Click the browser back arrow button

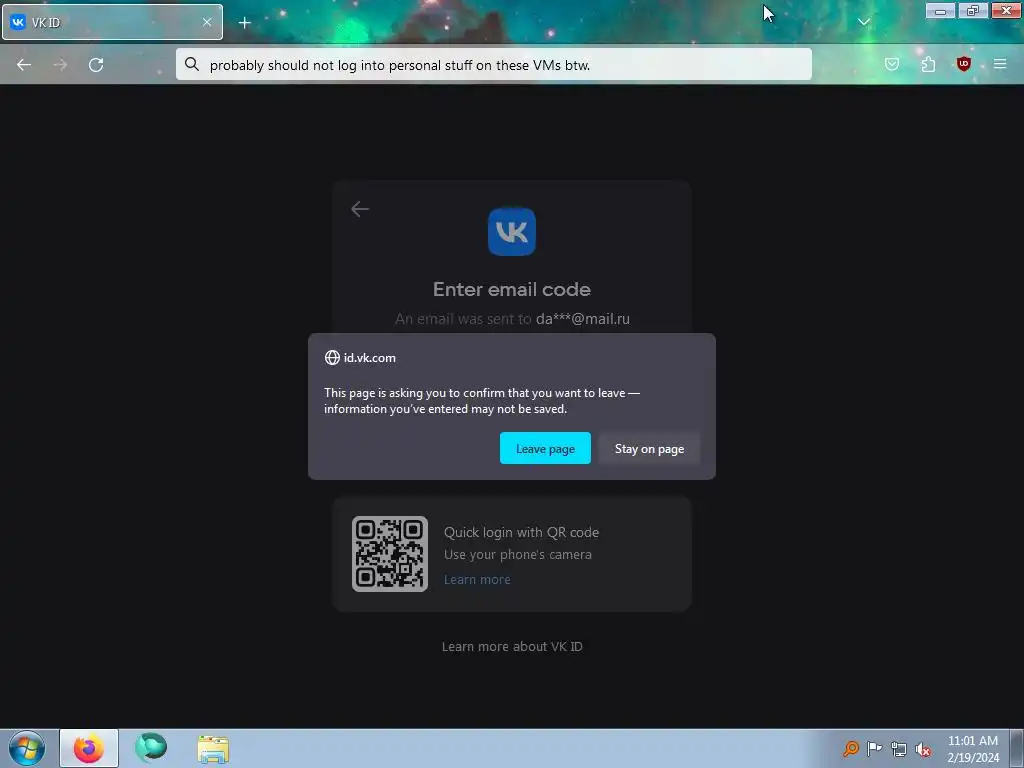24,65
